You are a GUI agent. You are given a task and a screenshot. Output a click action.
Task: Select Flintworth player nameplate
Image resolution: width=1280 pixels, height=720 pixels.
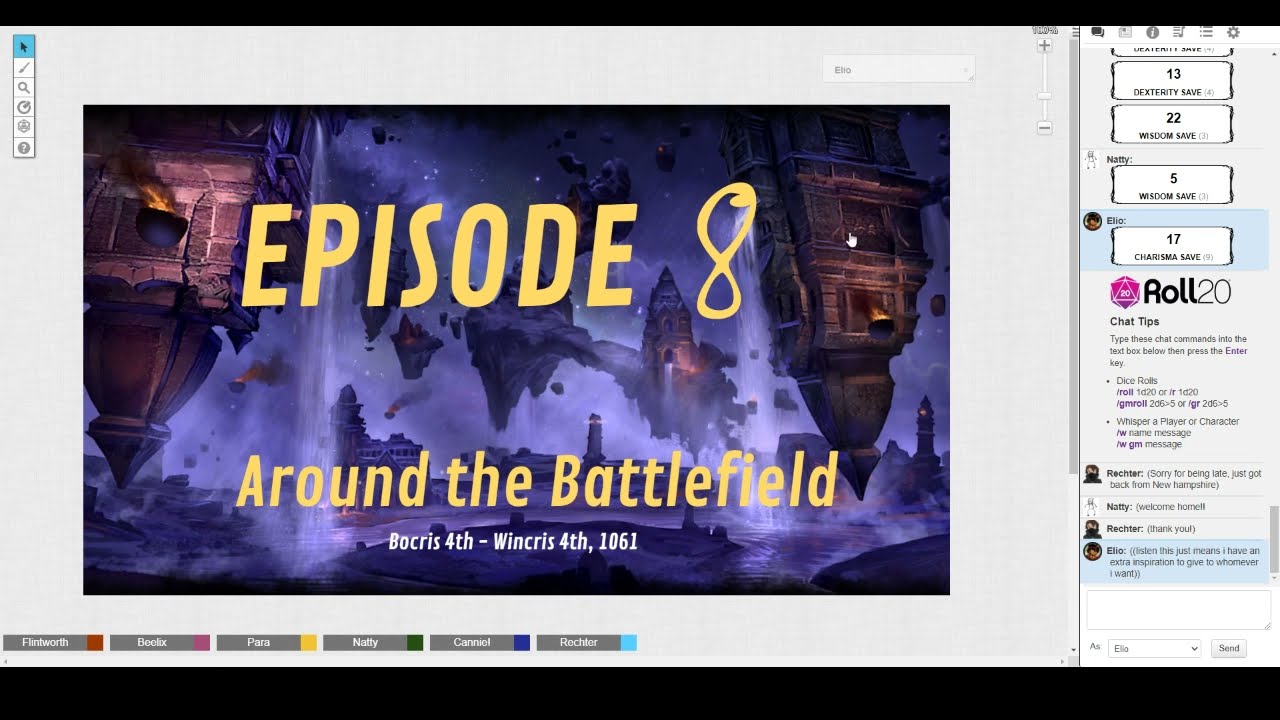point(45,642)
